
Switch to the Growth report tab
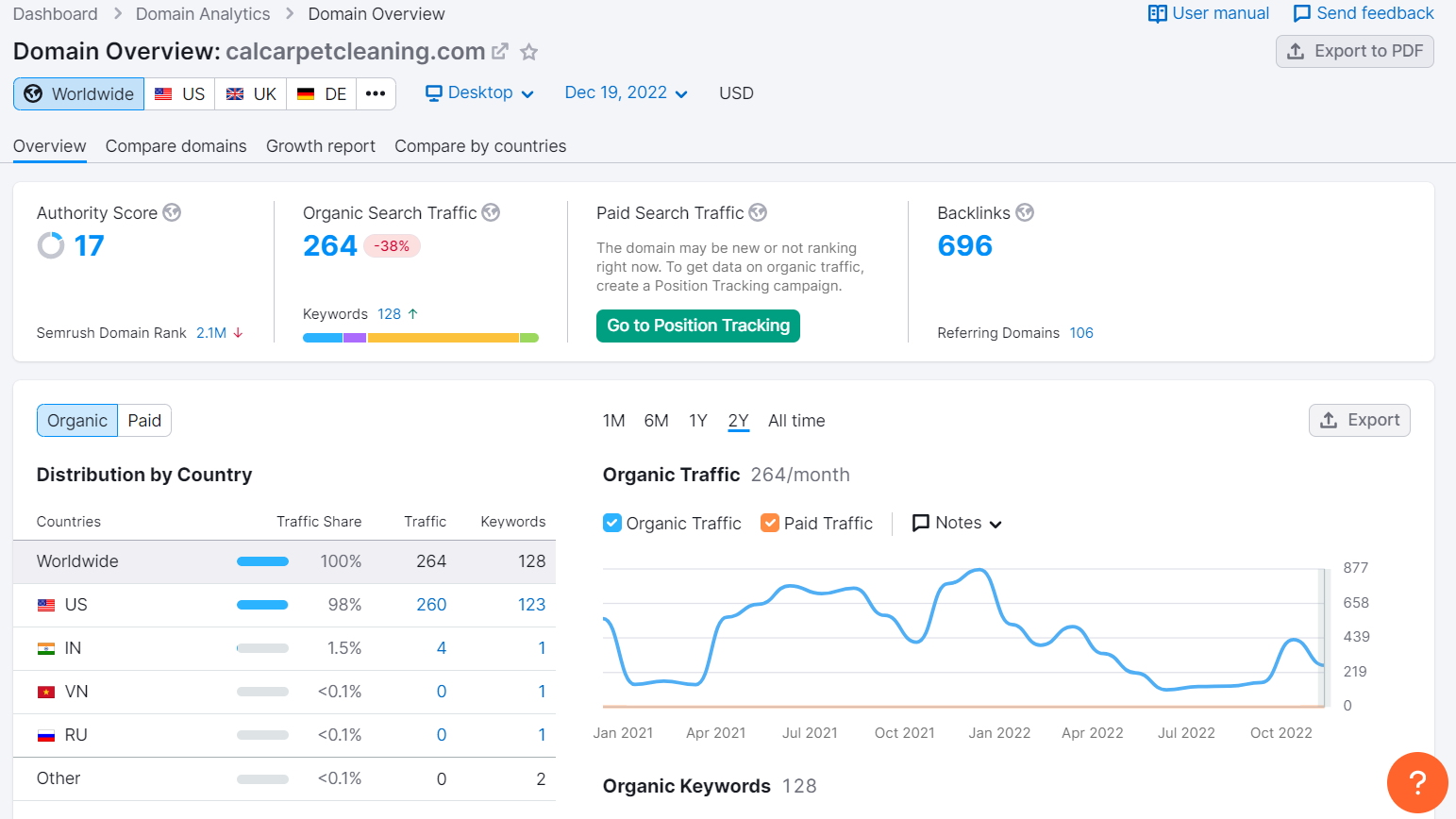coord(321,146)
